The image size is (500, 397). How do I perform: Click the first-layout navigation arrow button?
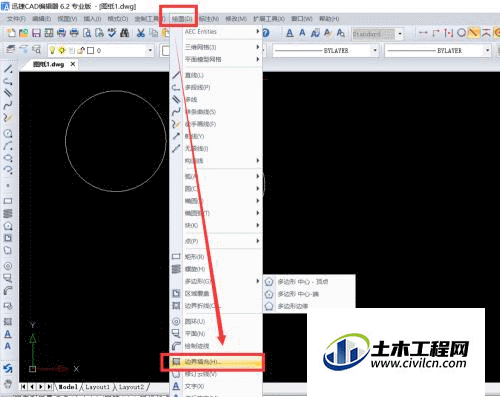coord(23,387)
